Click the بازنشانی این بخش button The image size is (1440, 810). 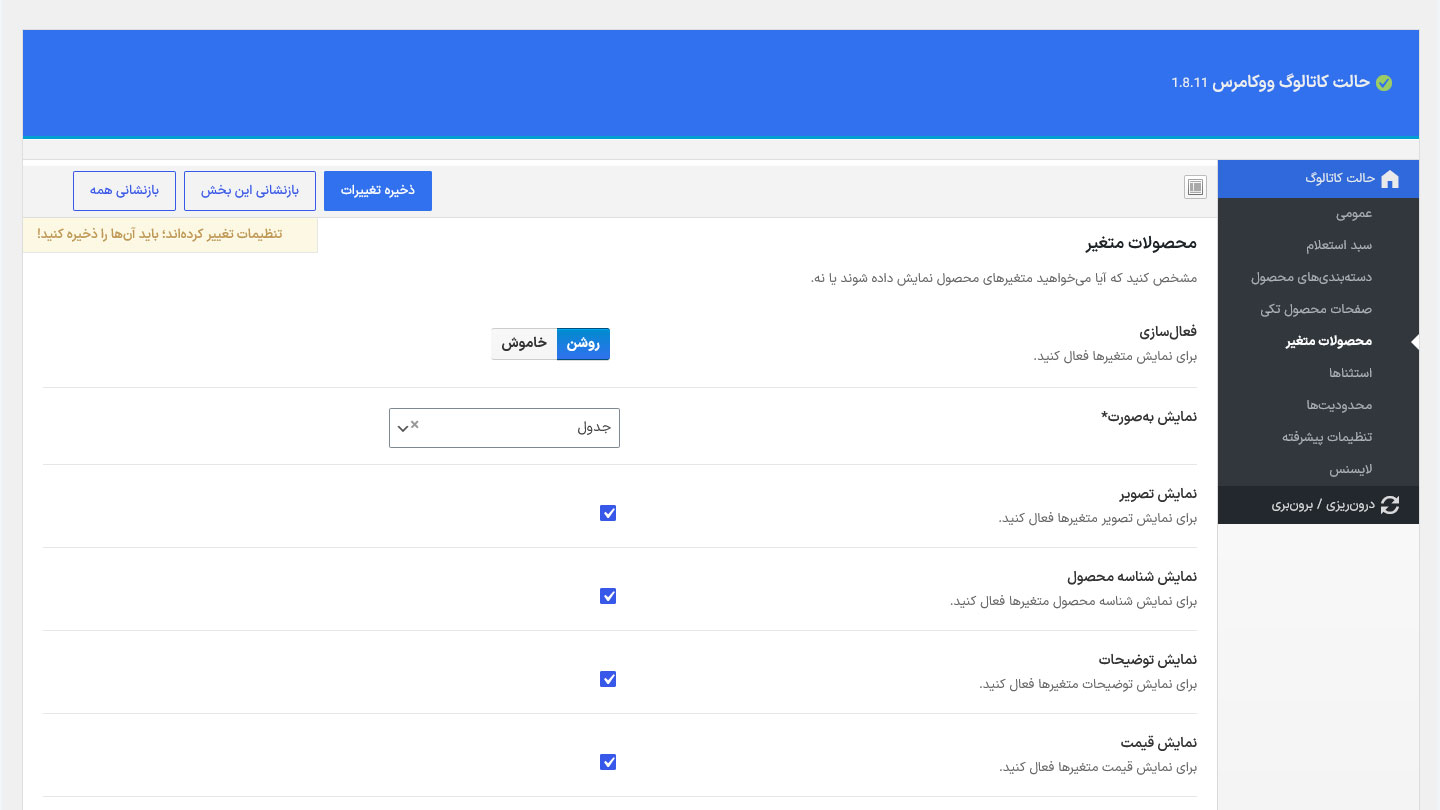point(250,191)
